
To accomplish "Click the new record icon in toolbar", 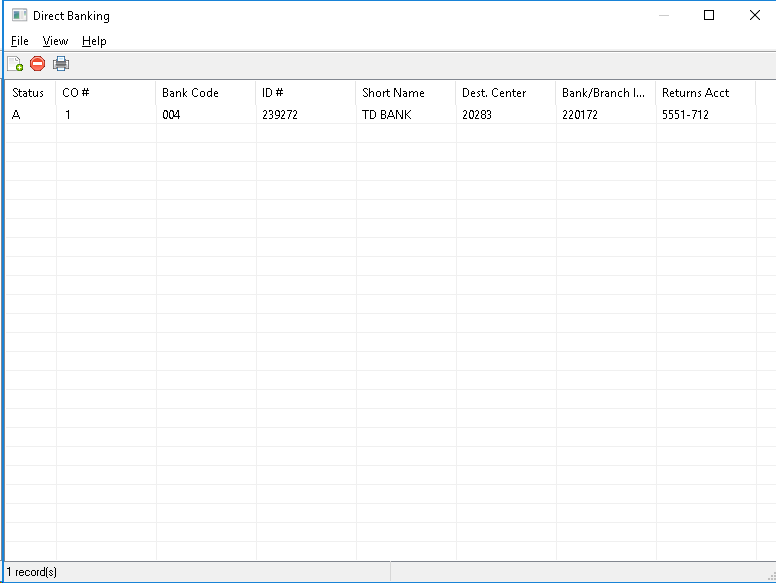I will pos(15,64).
